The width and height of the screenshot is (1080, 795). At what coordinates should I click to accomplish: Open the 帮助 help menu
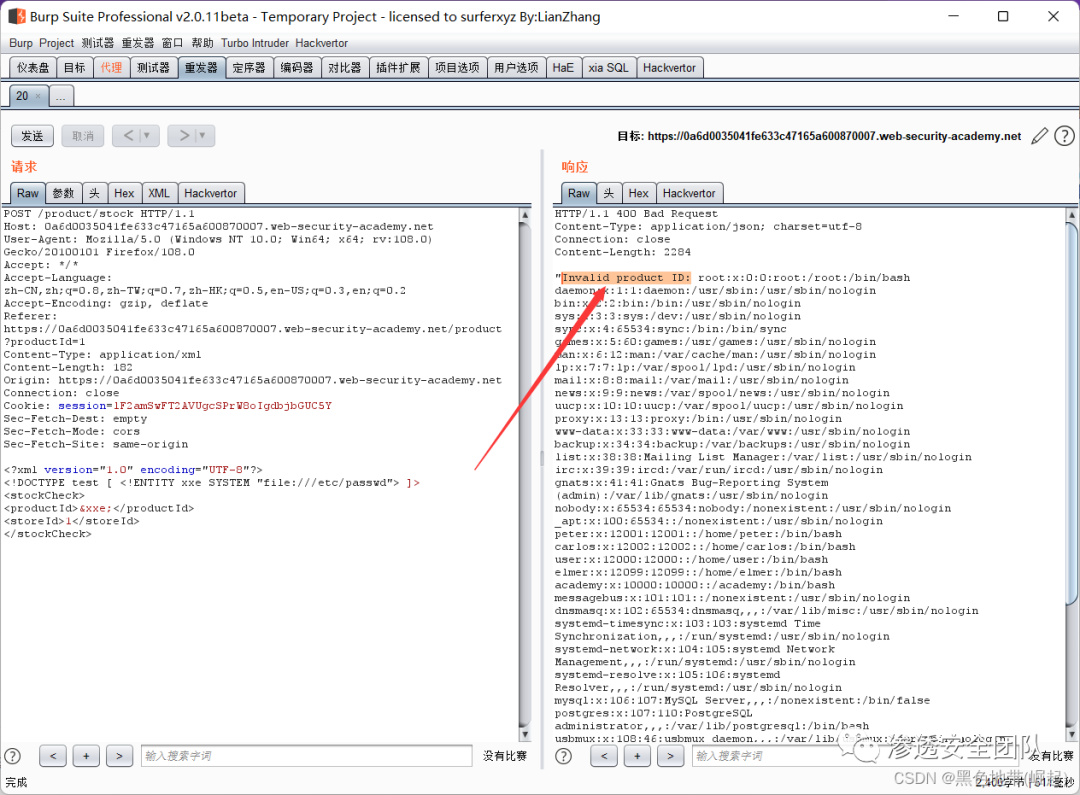[202, 43]
